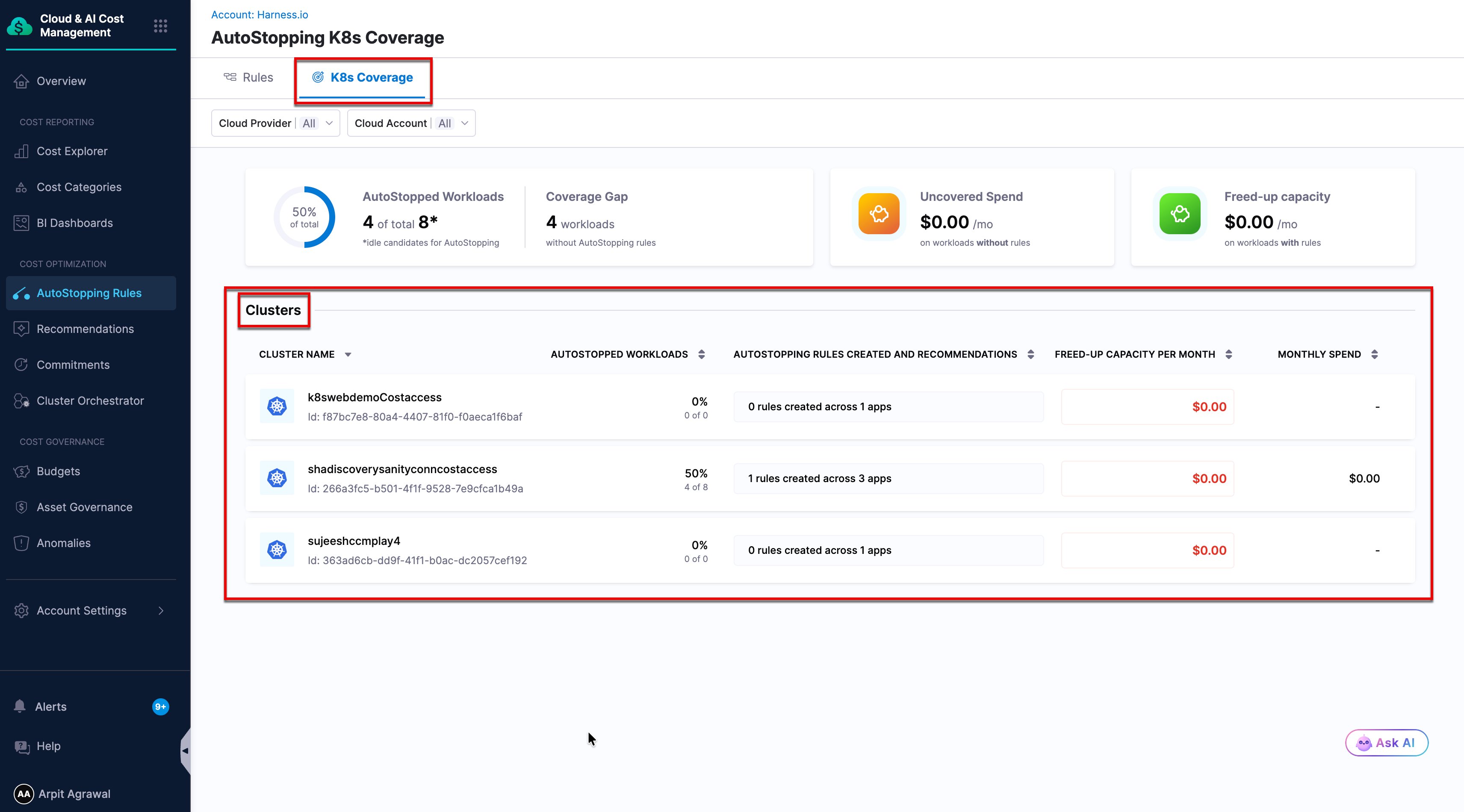Click Id 266a3fc5-b501-4f1f-9528-7e9cfca1b49a text
1464x812 pixels.
click(x=416, y=488)
